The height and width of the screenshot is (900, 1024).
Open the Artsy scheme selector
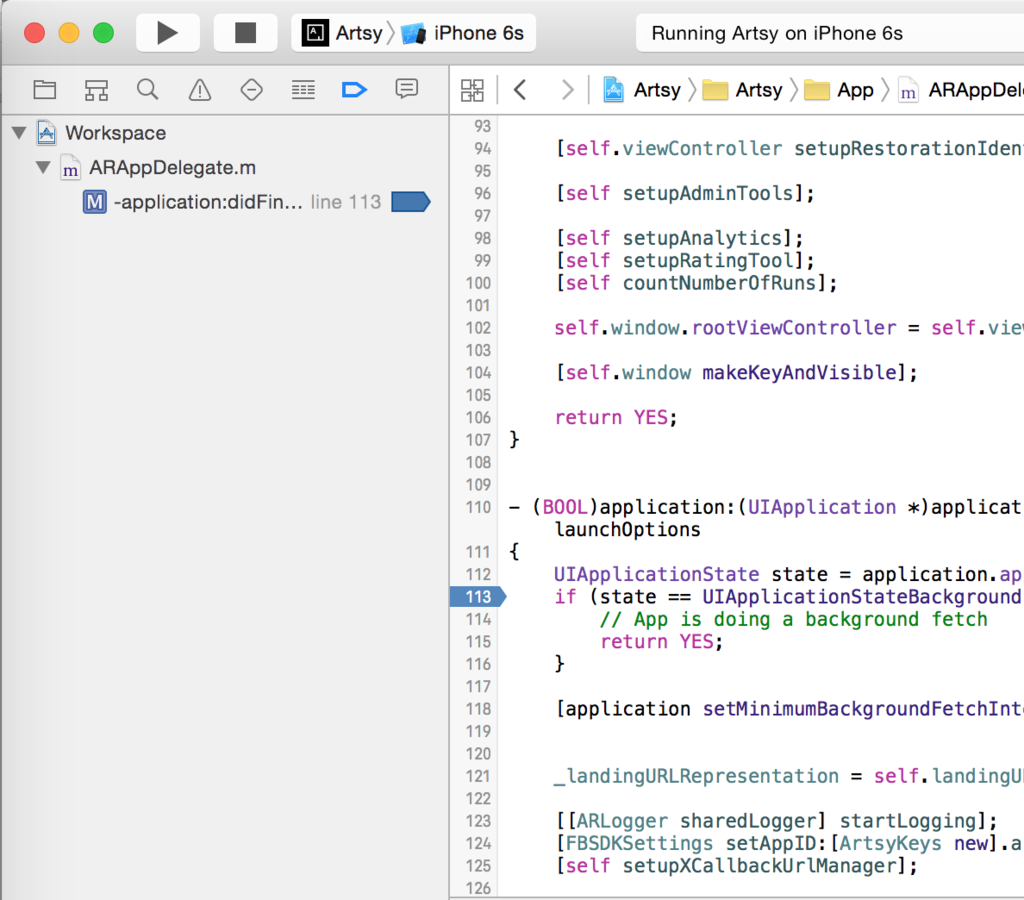pyautogui.click(x=342, y=33)
